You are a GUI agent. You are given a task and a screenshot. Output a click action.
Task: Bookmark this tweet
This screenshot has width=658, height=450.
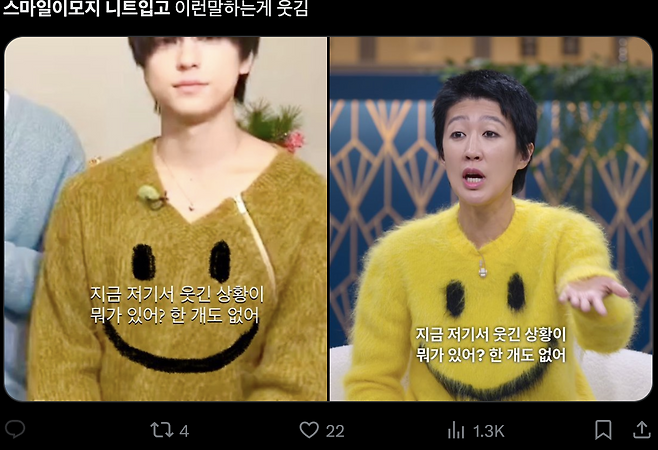[603, 430]
